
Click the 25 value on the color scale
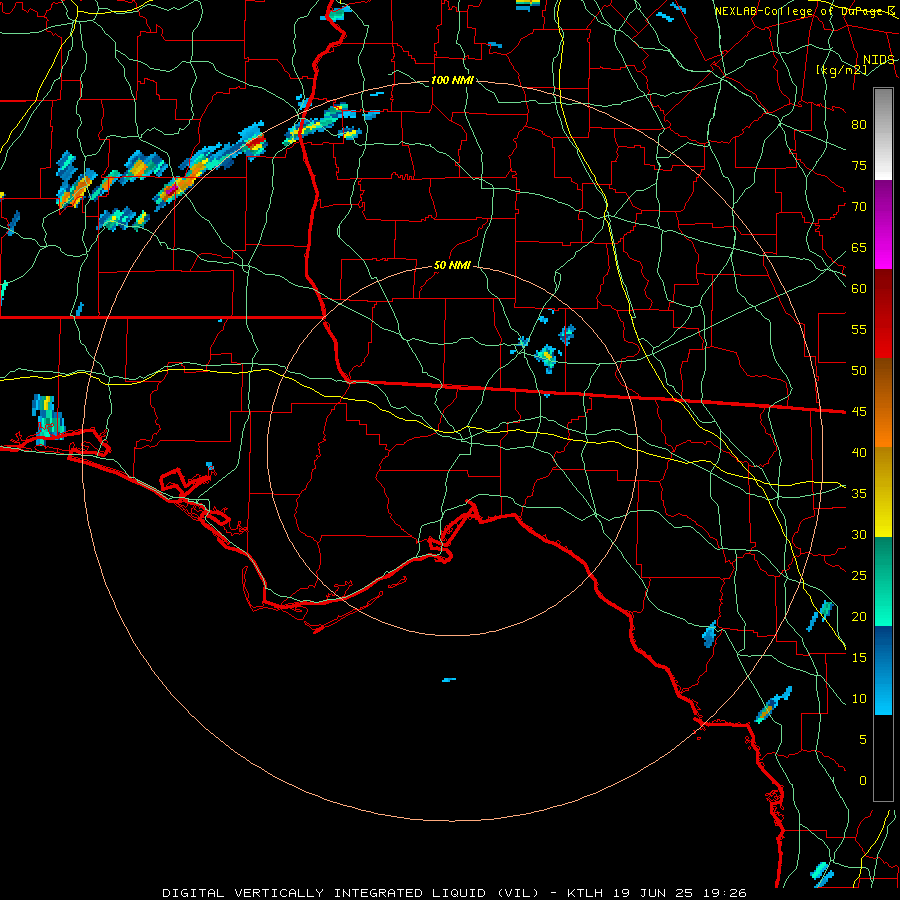[859, 576]
